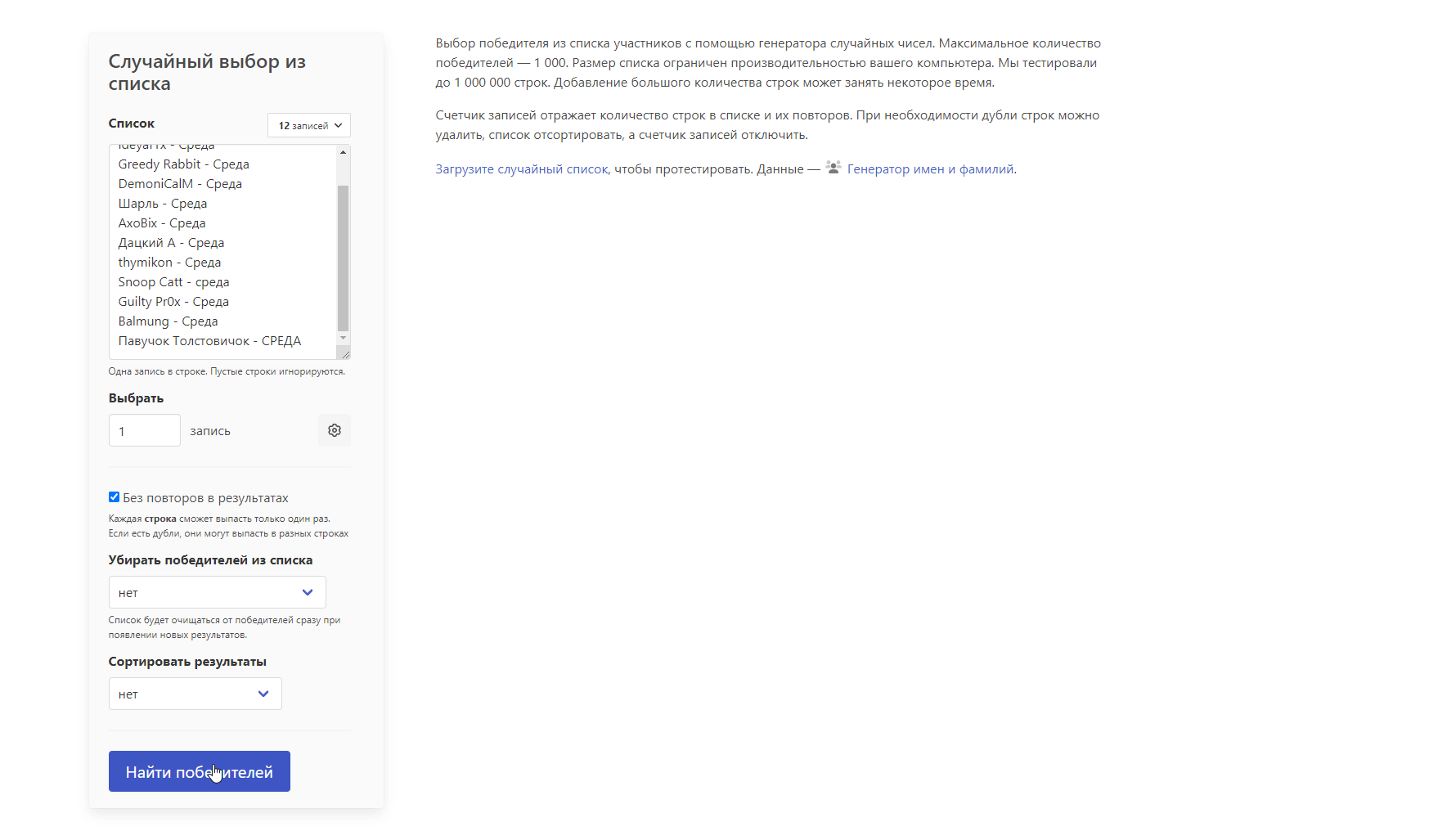This screenshot has height=840, width=1438.
Task: Expand the "Убирать победителей из списка" dropdown
Action: tap(217, 592)
